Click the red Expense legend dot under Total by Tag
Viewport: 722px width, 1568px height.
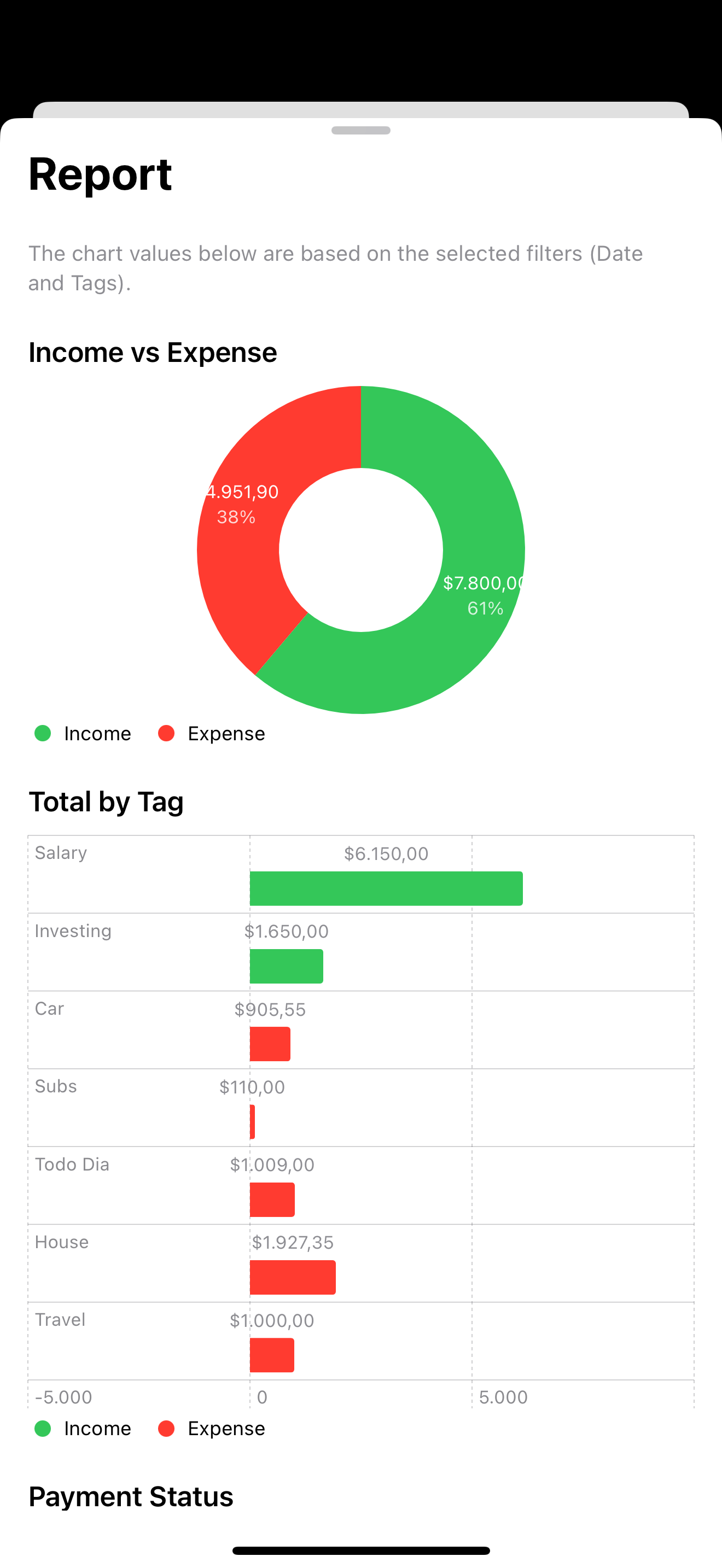click(x=166, y=1429)
